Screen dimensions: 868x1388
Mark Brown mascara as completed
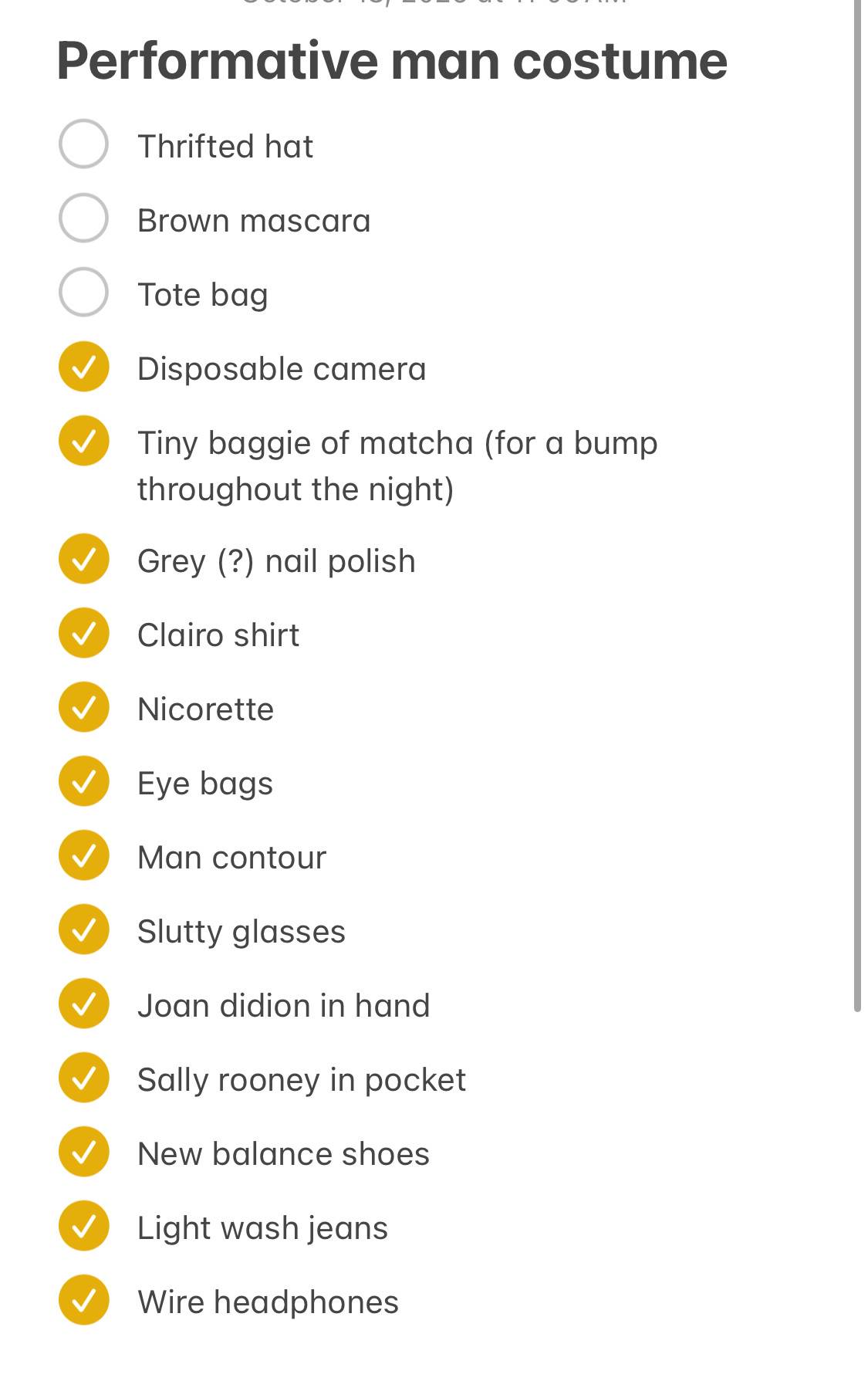click(x=83, y=218)
